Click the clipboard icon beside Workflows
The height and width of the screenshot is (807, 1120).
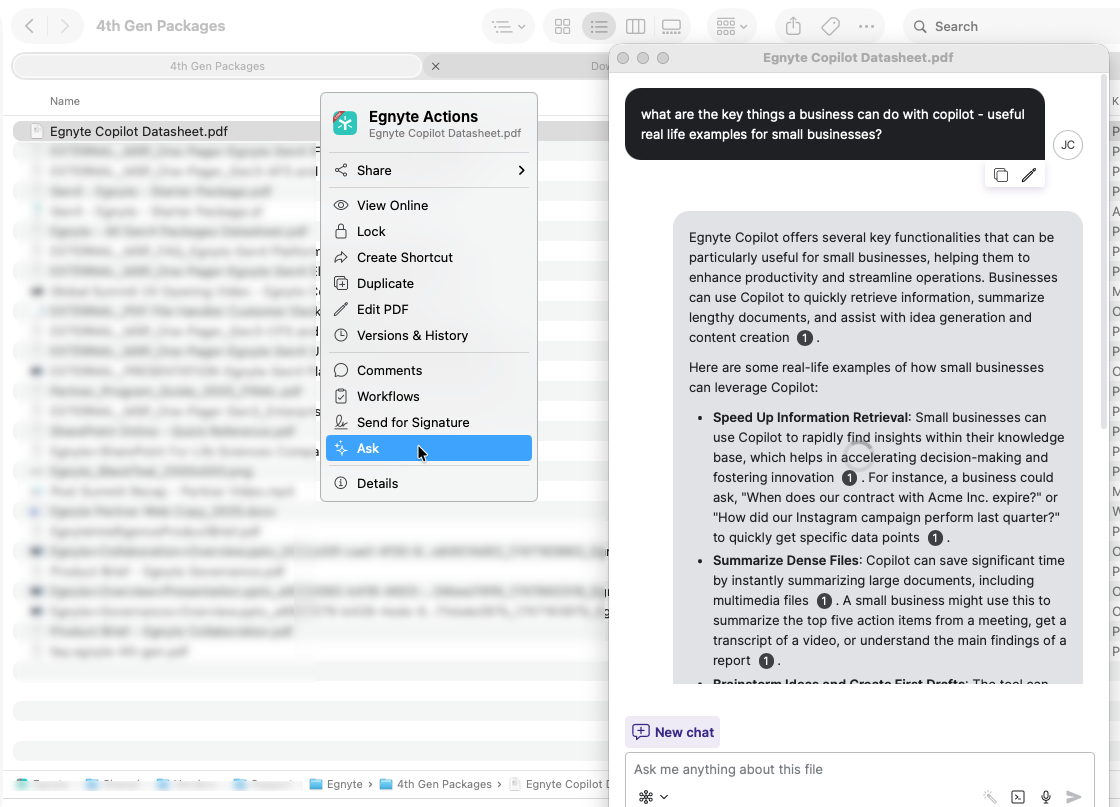(x=341, y=396)
